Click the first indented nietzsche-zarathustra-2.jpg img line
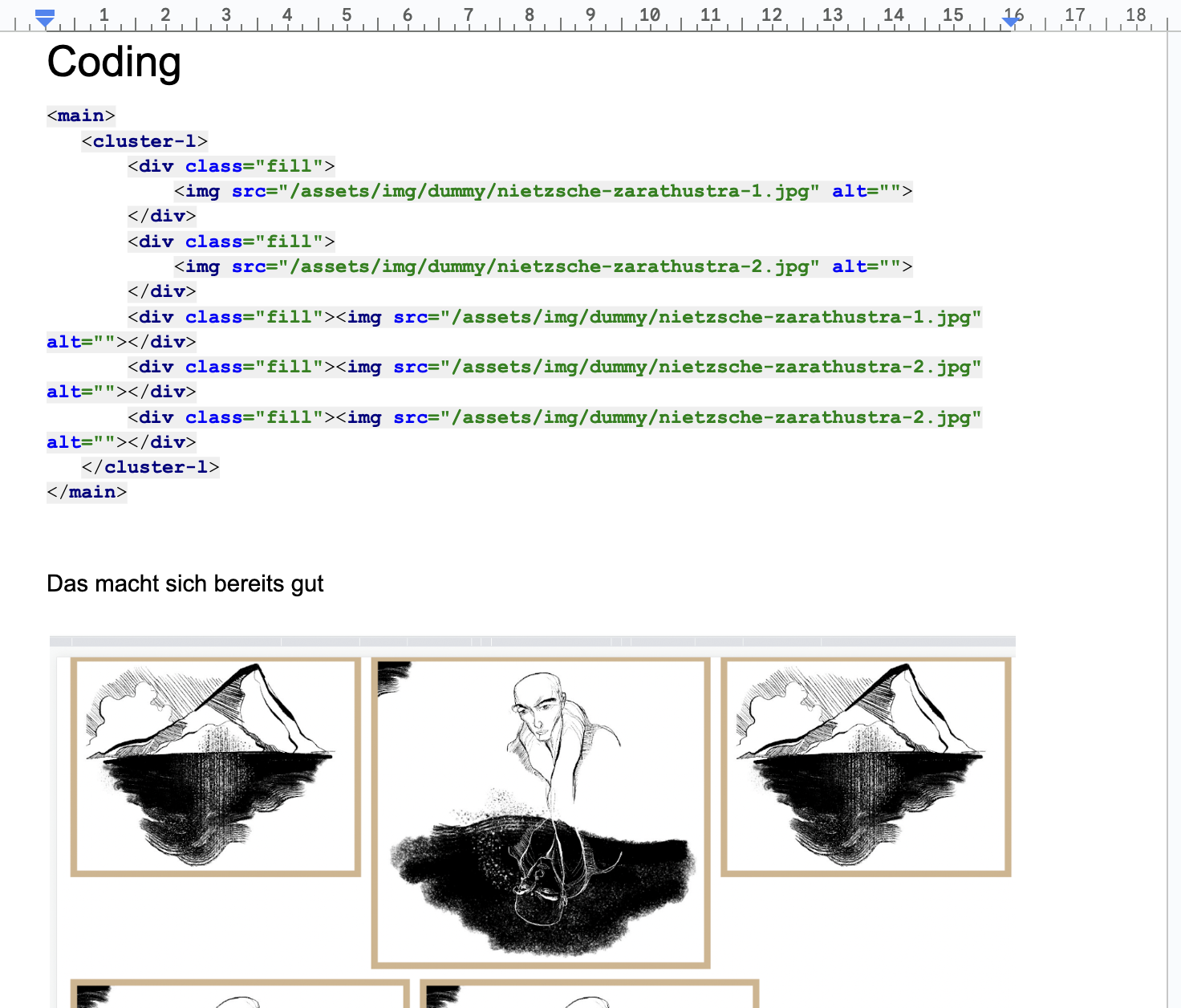The image size is (1181, 1008). click(543, 266)
